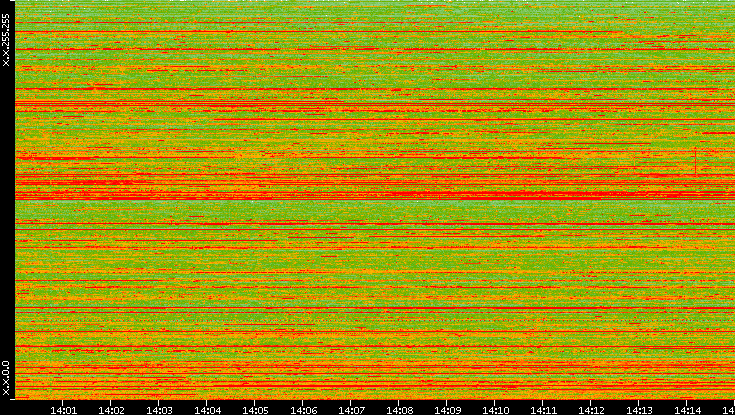Select the 14:08 time label
Image resolution: width=735 pixels, height=415 pixels.
(x=399, y=410)
